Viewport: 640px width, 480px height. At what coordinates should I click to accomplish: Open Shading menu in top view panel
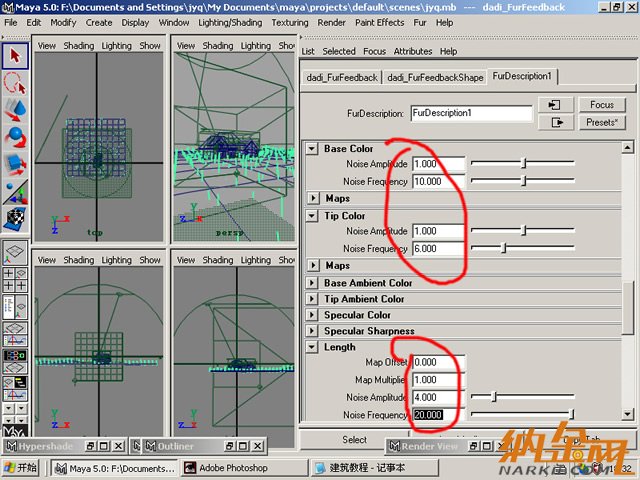79,46
